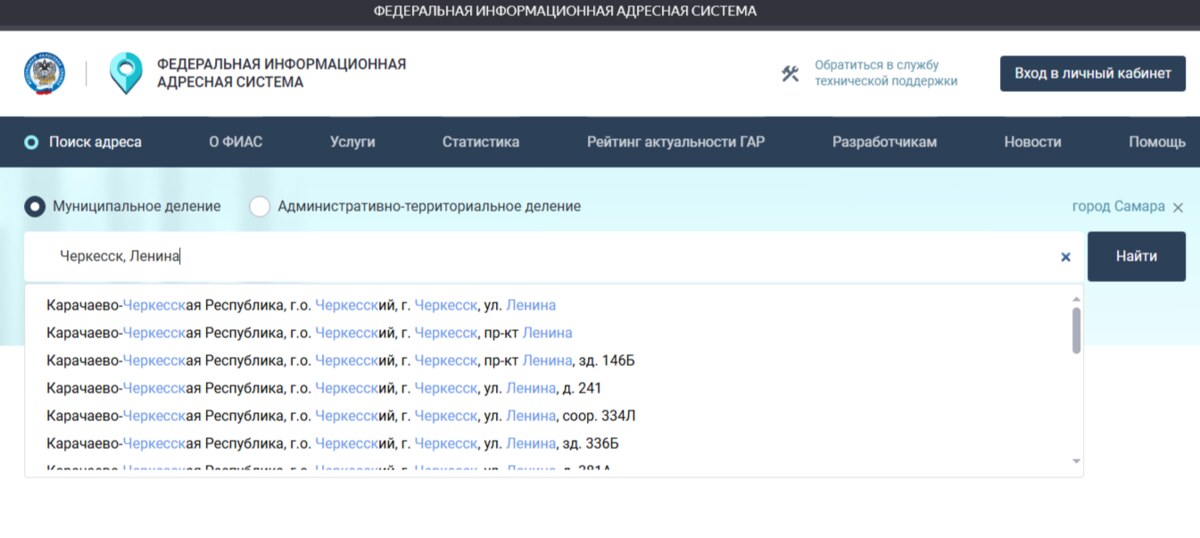Click the suggestions list scroll-up arrow
Viewport: 1200px width, 538px height.
[1076, 298]
